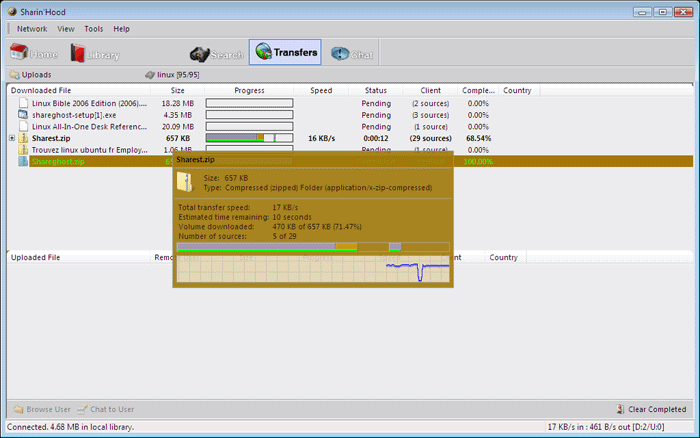
Task: Open the Library section
Action: pos(95,53)
